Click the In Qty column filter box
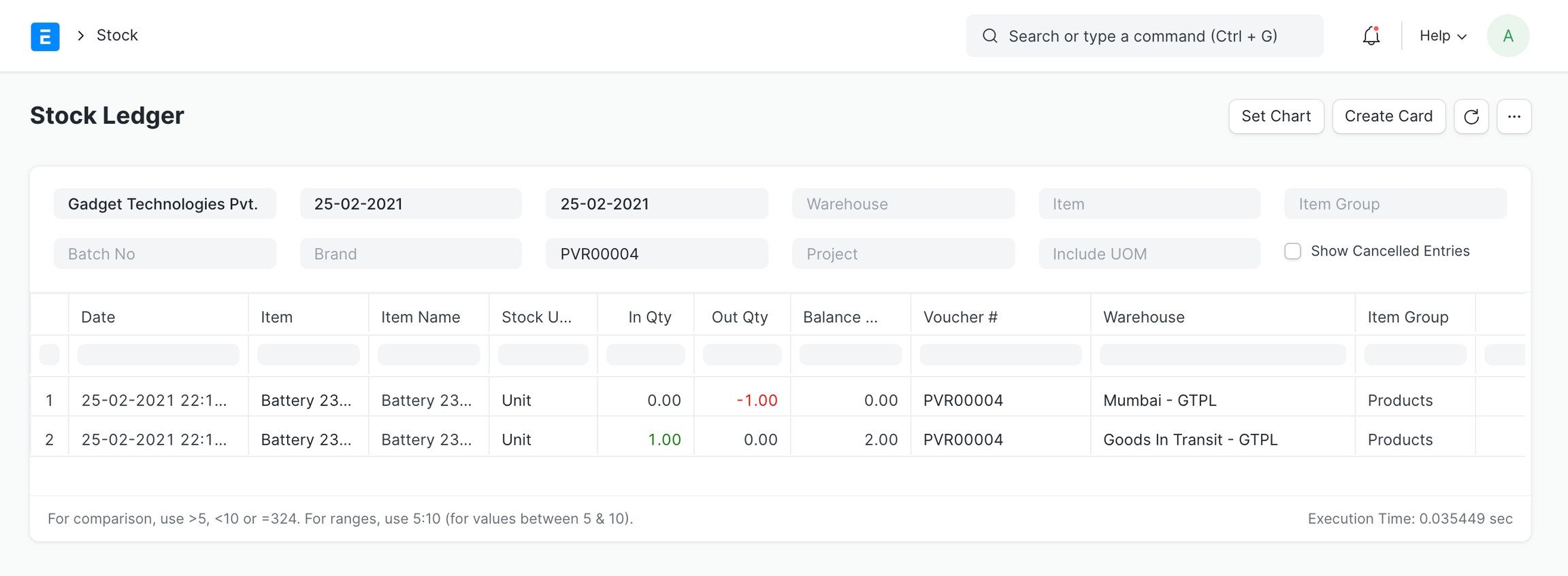 coord(645,354)
